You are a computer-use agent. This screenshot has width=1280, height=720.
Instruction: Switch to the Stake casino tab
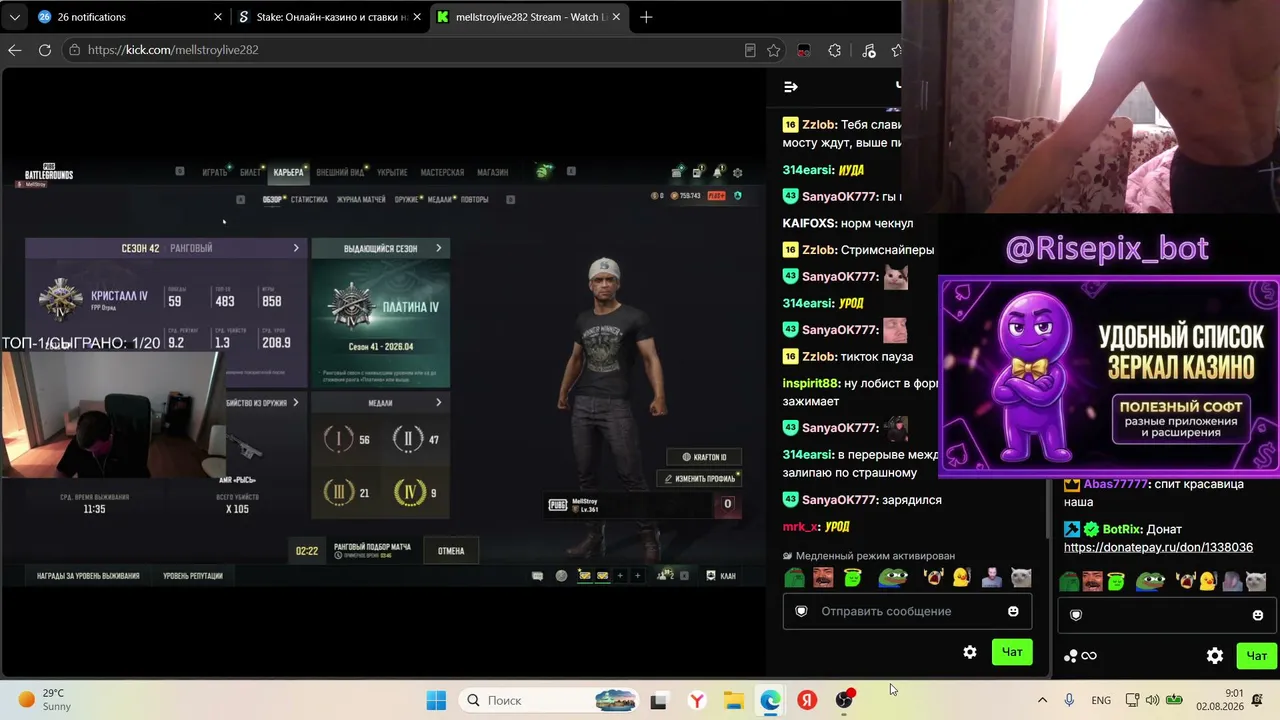click(329, 17)
